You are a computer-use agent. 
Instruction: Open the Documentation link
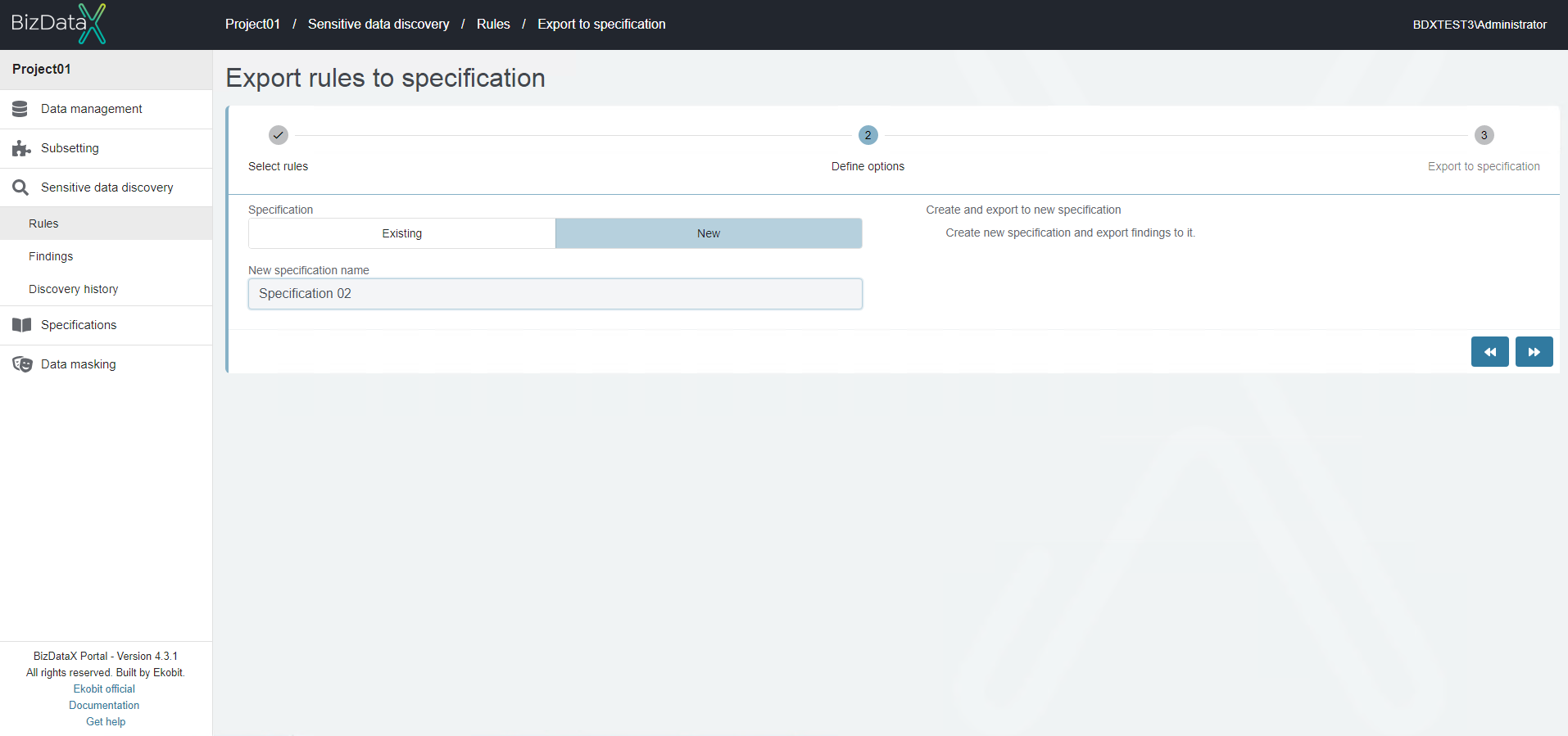pyautogui.click(x=104, y=706)
